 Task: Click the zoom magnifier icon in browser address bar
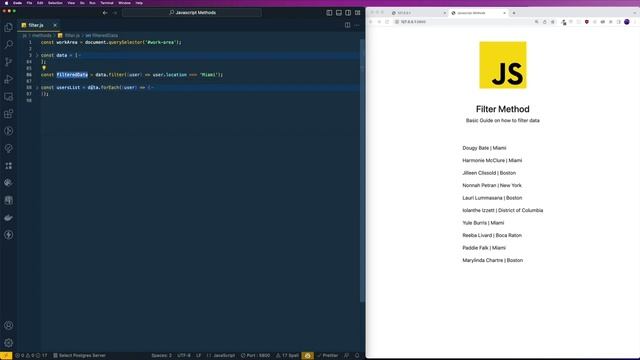(x=536, y=22)
